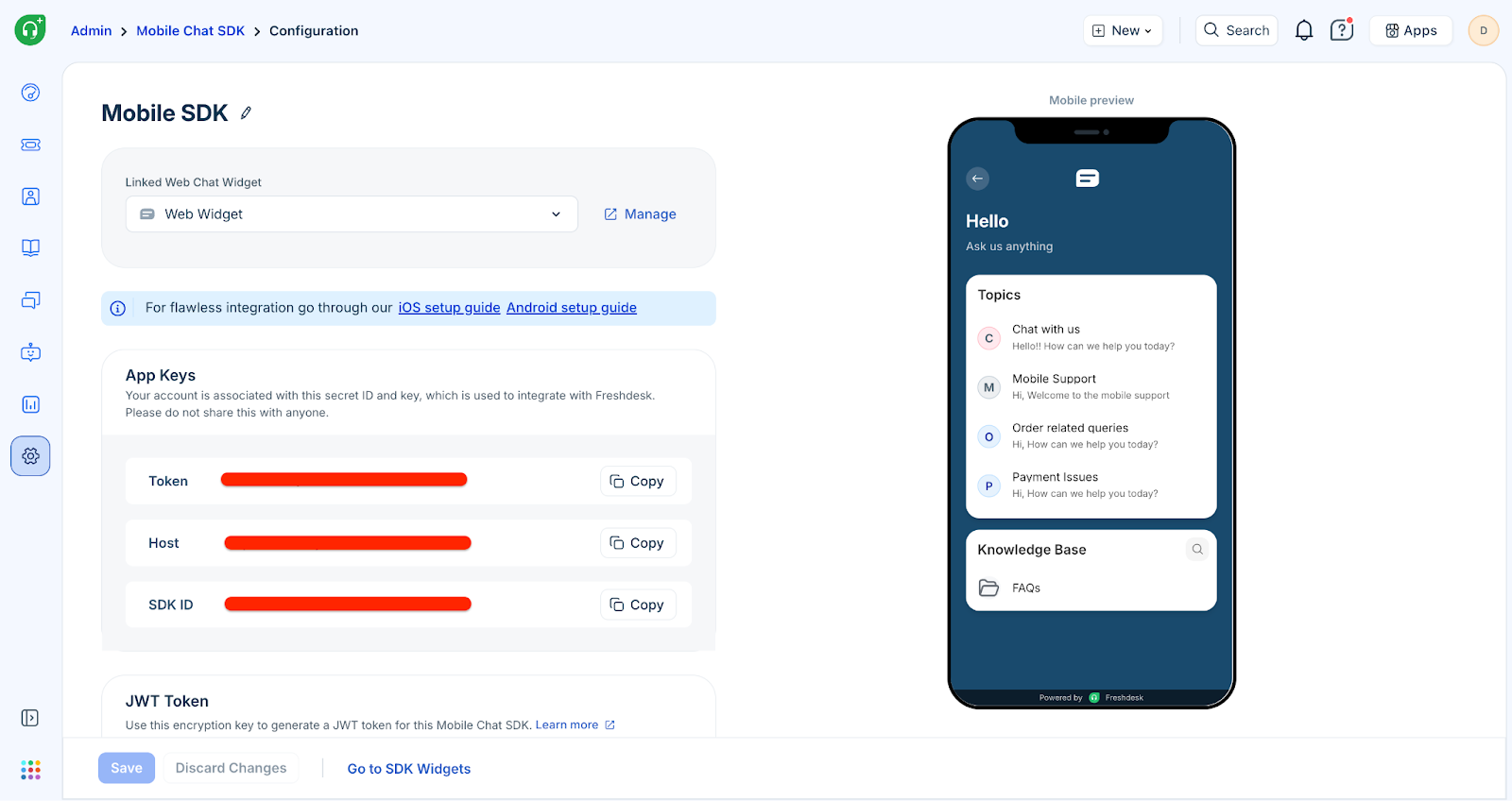
Task: Select Payment Issues topic
Action: (1091, 486)
